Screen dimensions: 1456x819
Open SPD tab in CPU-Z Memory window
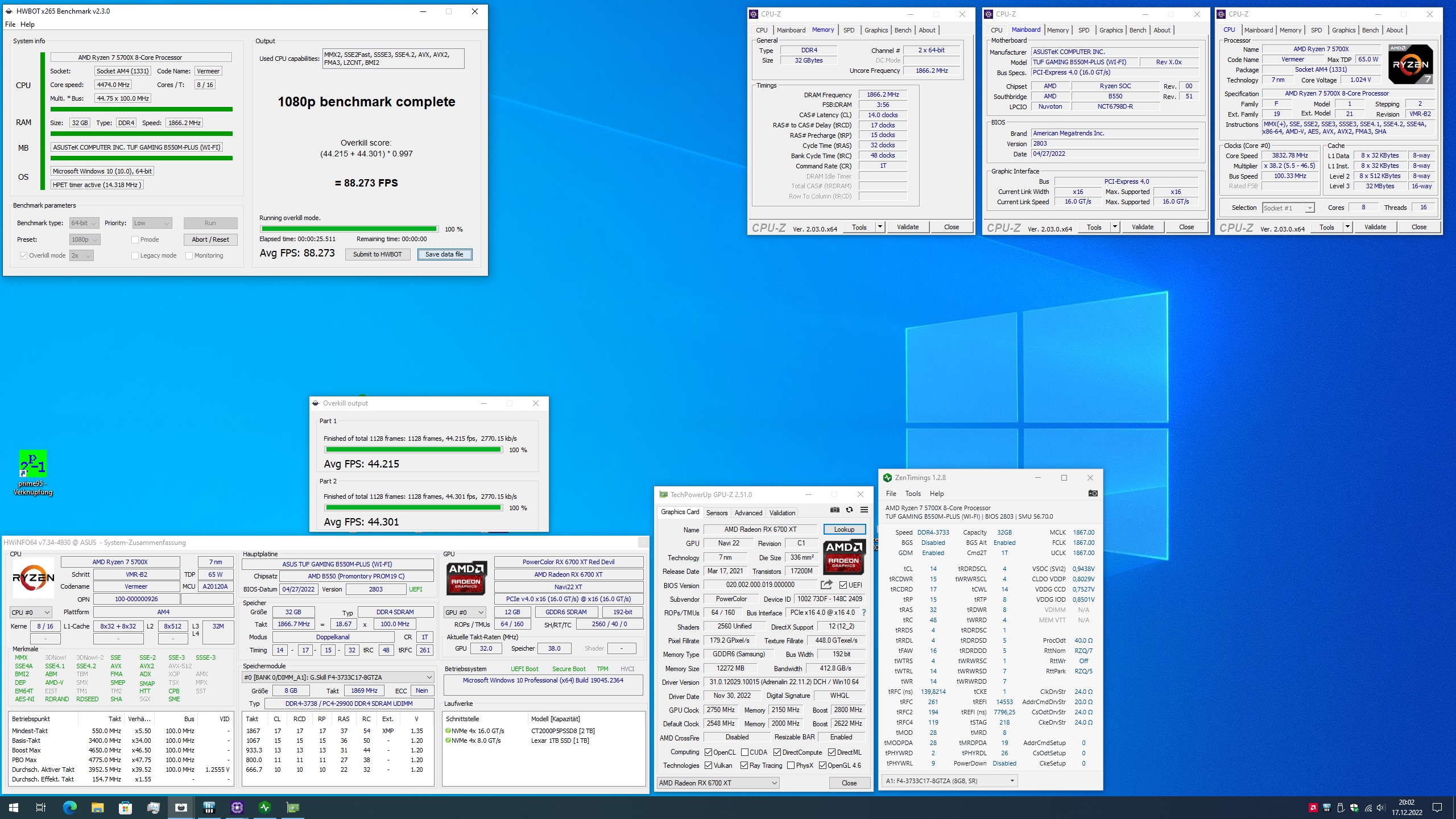pyautogui.click(x=849, y=30)
